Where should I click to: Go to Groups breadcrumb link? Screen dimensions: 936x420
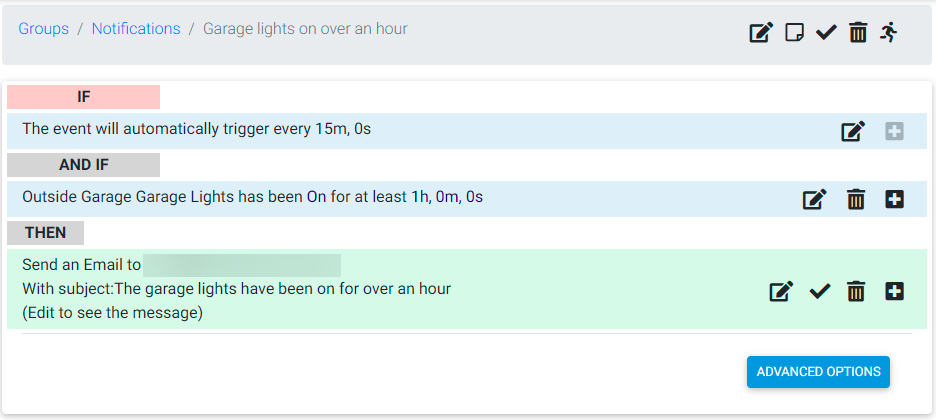(x=44, y=29)
